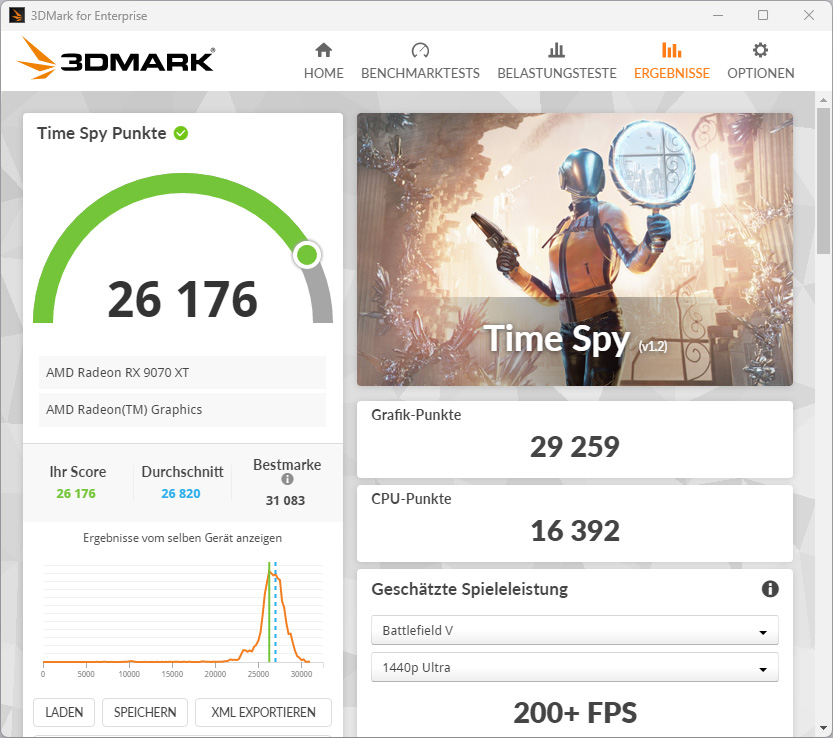Click the scrollbar down arrow
The width and height of the screenshot is (833, 738).
pos(823,728)
